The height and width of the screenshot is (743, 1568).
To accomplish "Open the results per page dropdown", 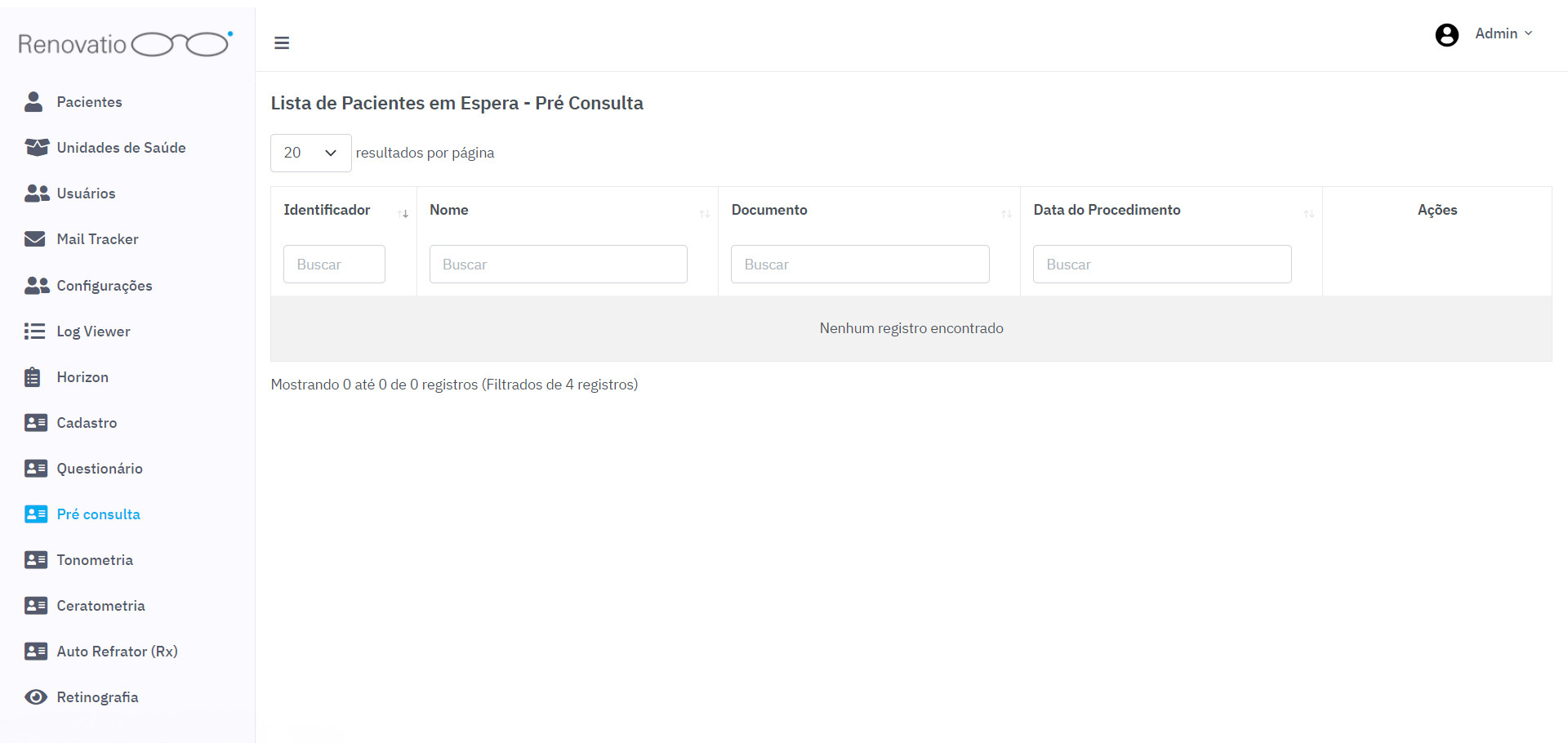I will (x=310, y=153).
